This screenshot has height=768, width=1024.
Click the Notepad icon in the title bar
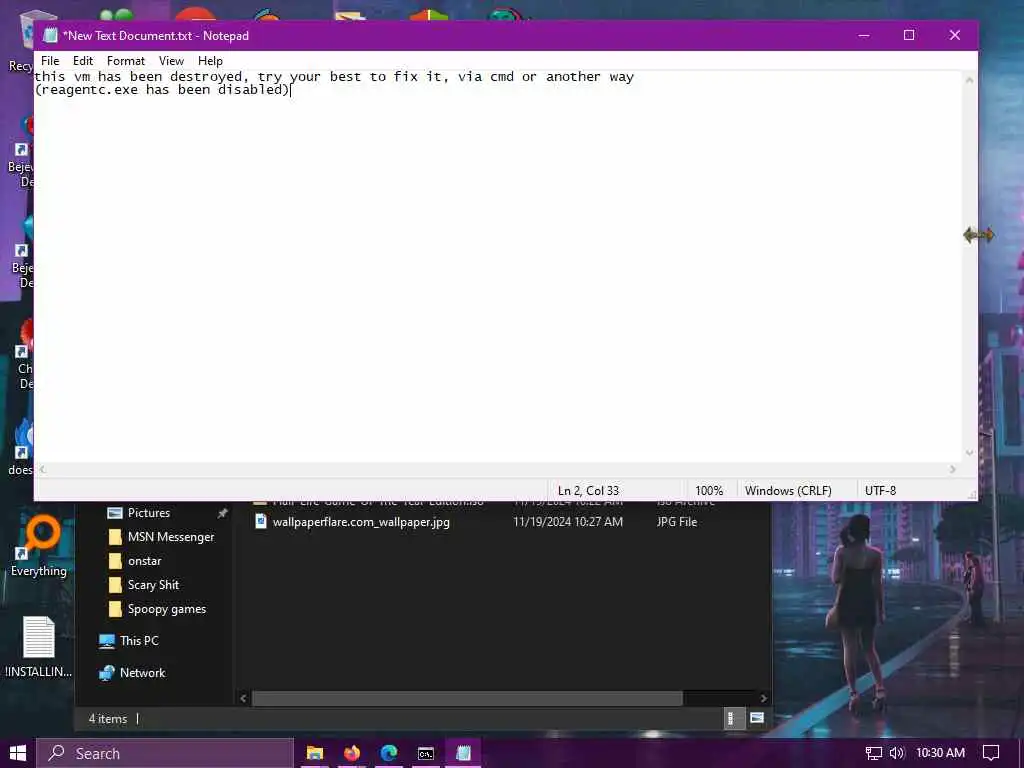pos(50,36)
